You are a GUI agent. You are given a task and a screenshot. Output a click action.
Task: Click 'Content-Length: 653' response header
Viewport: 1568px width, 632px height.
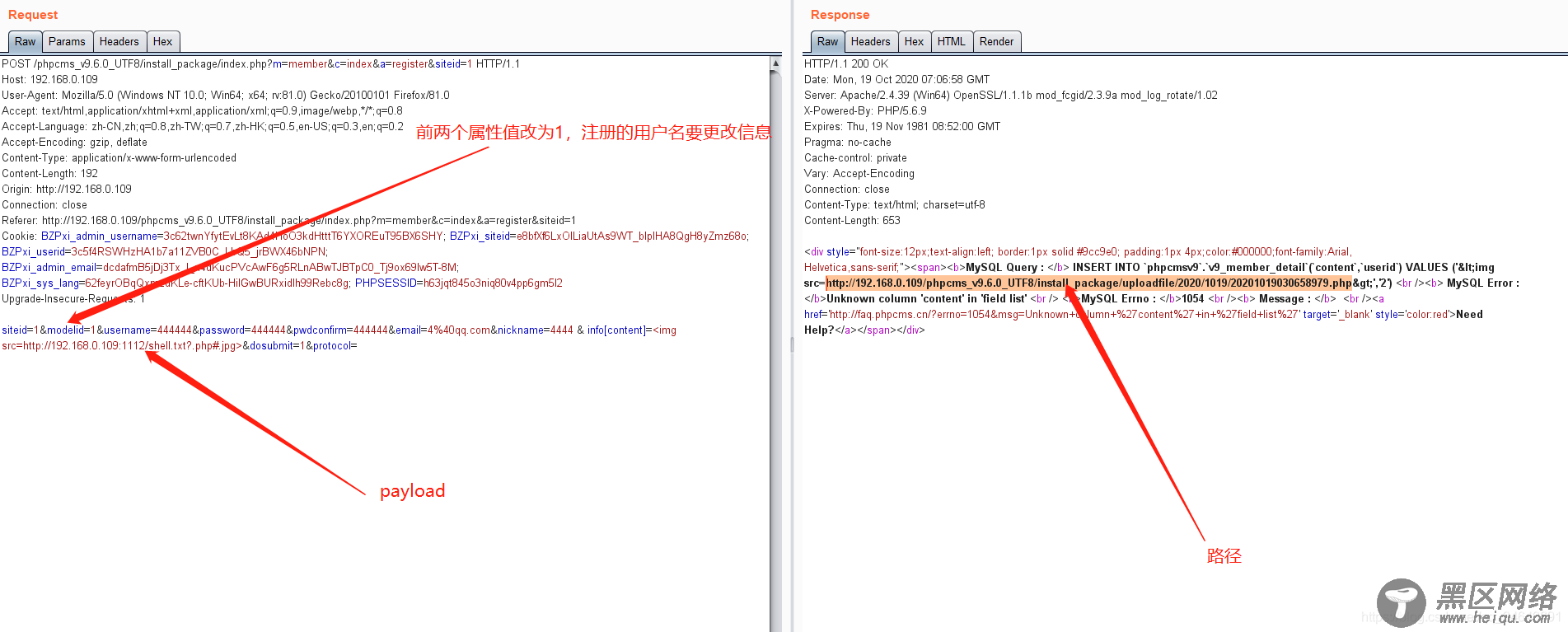point(852,220)
